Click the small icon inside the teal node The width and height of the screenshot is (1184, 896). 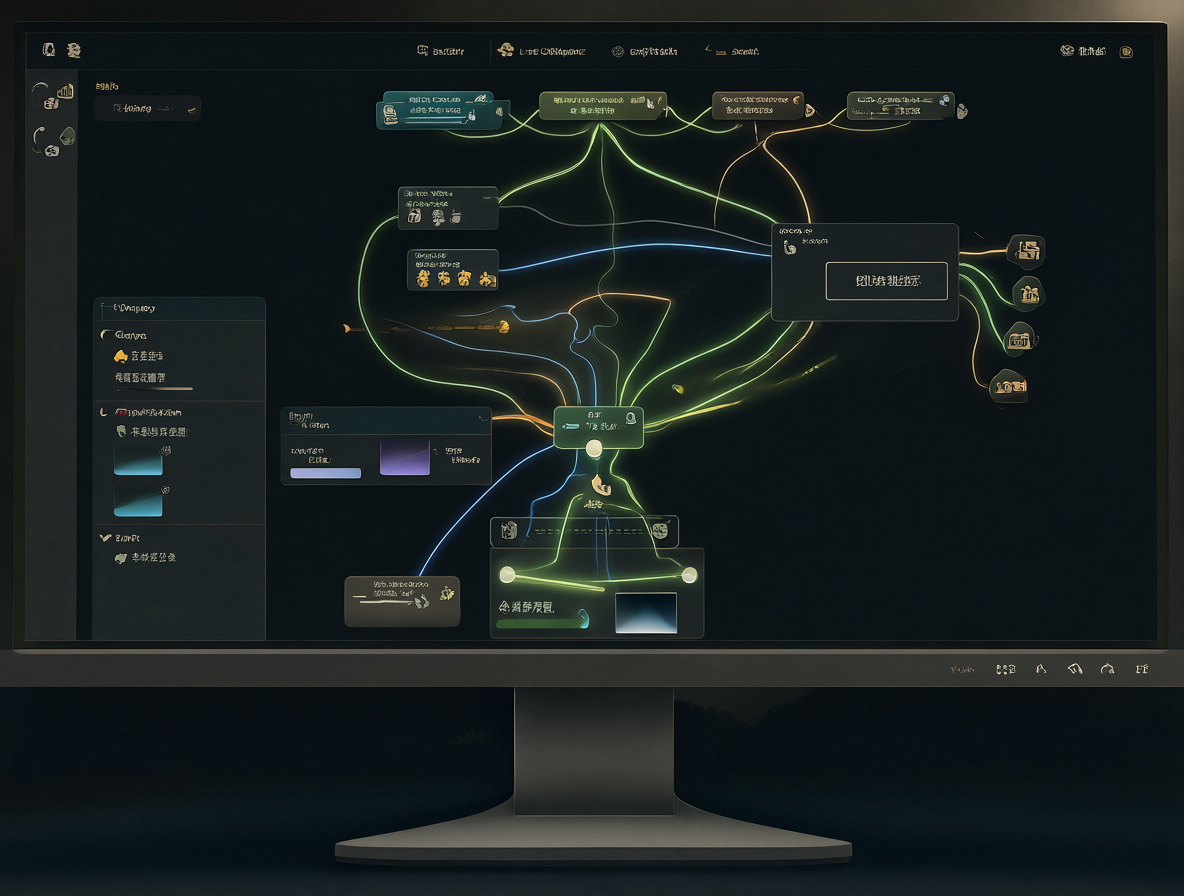click(390, 115)
